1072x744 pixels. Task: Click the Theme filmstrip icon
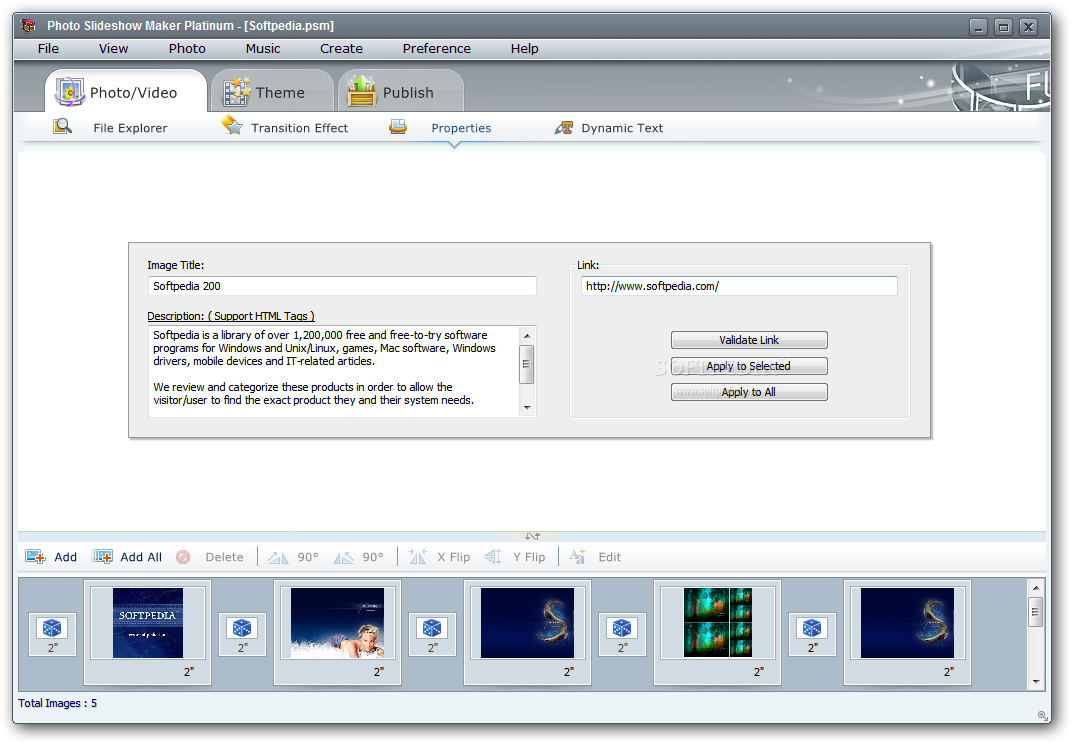point(237,92)
